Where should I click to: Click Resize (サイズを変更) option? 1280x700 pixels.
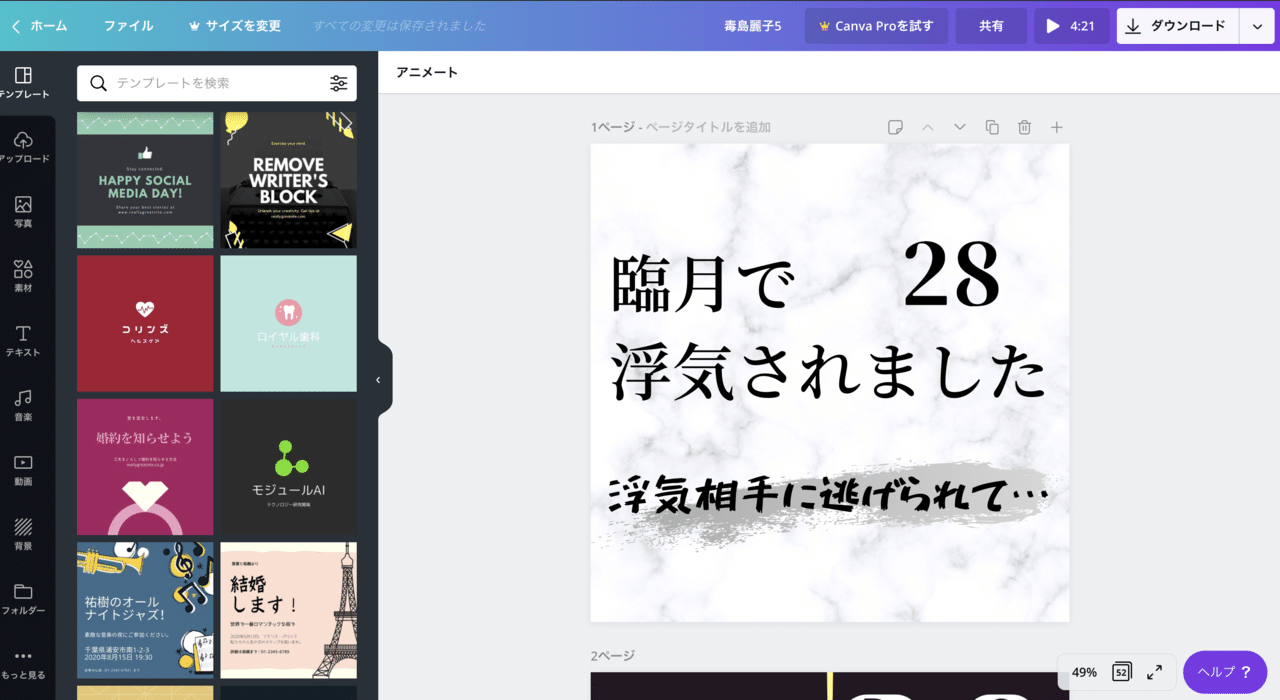(234, 26)
